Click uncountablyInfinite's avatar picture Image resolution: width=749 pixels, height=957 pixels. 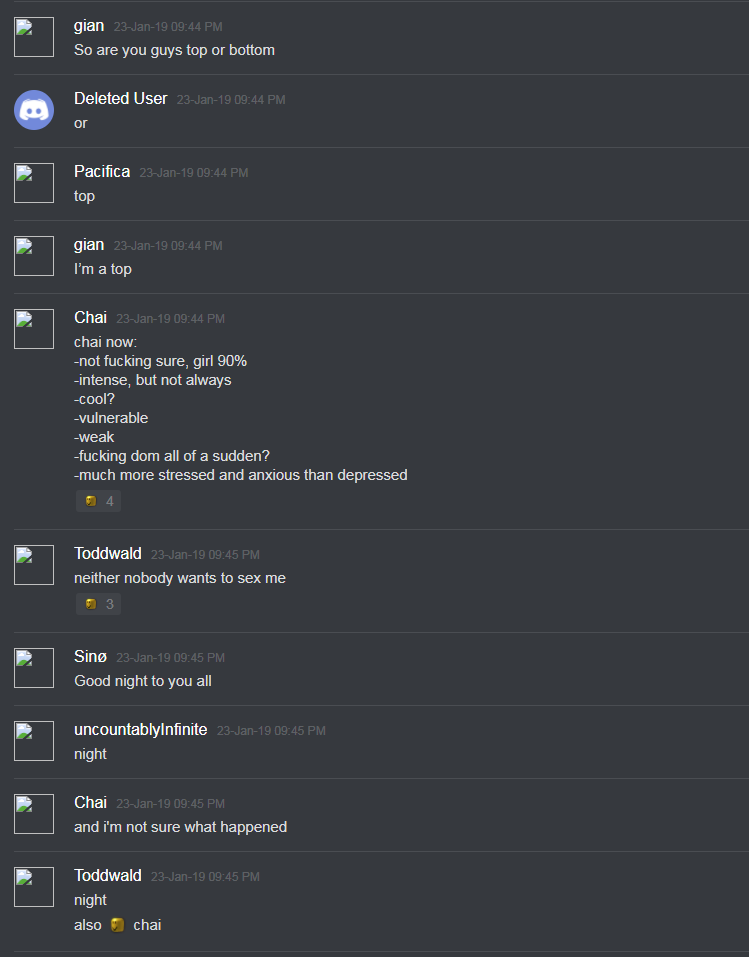(34, 741)
